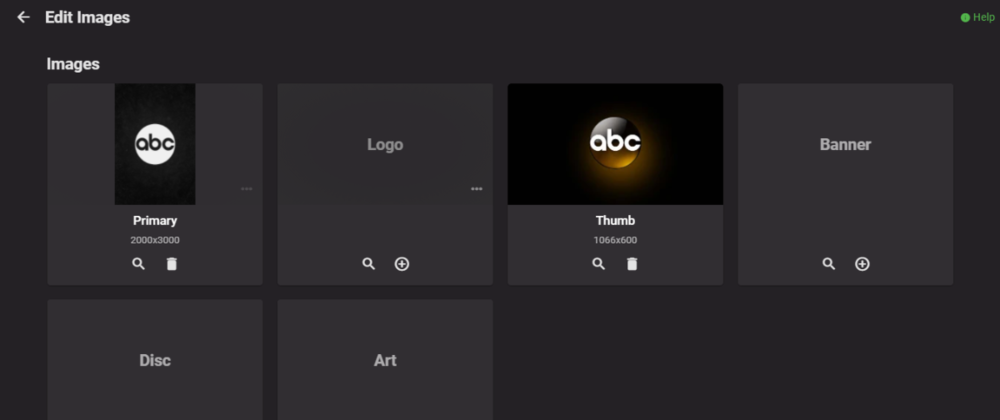Delete the Primary image

point(172,264)
